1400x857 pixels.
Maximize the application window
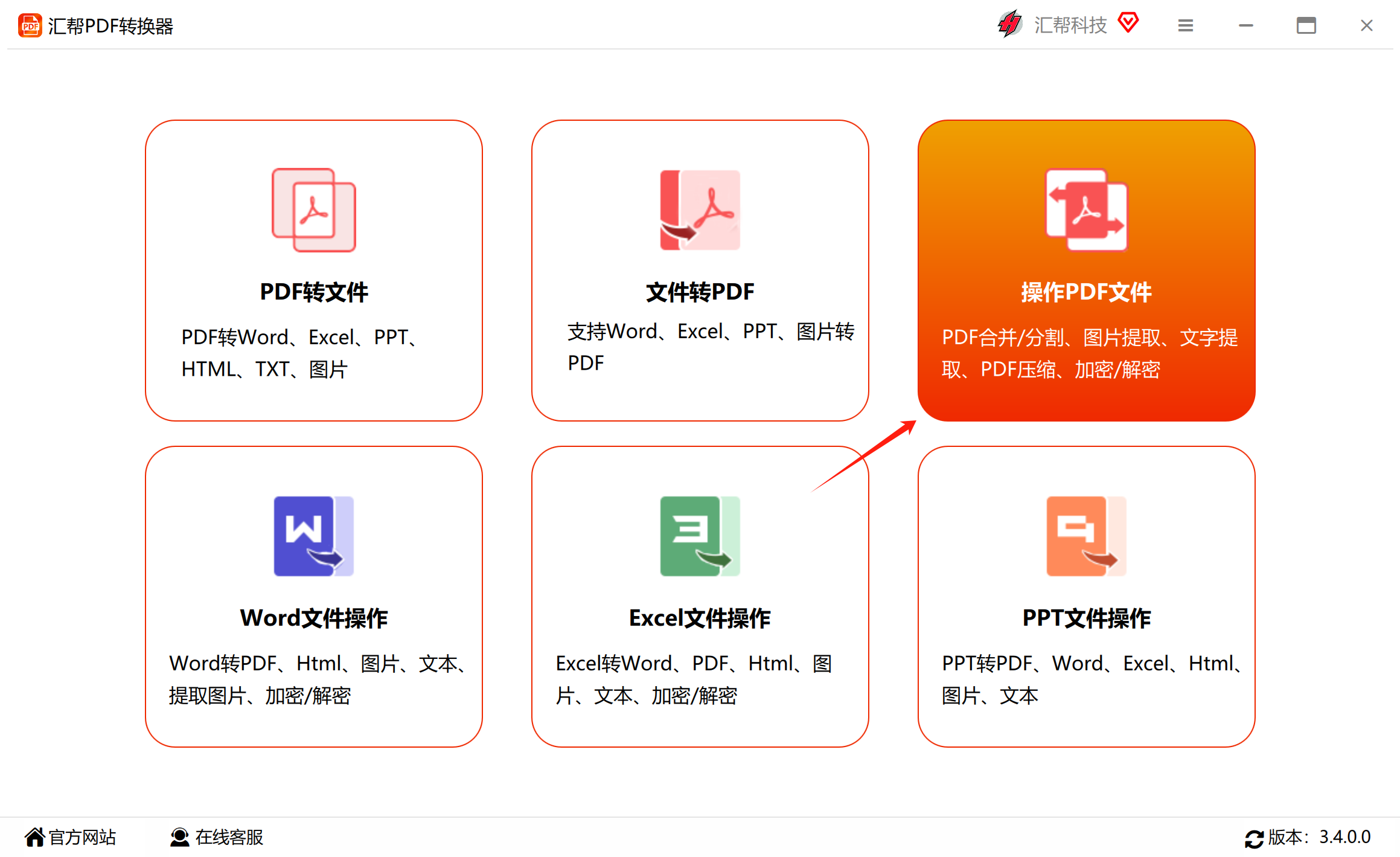1306,25
